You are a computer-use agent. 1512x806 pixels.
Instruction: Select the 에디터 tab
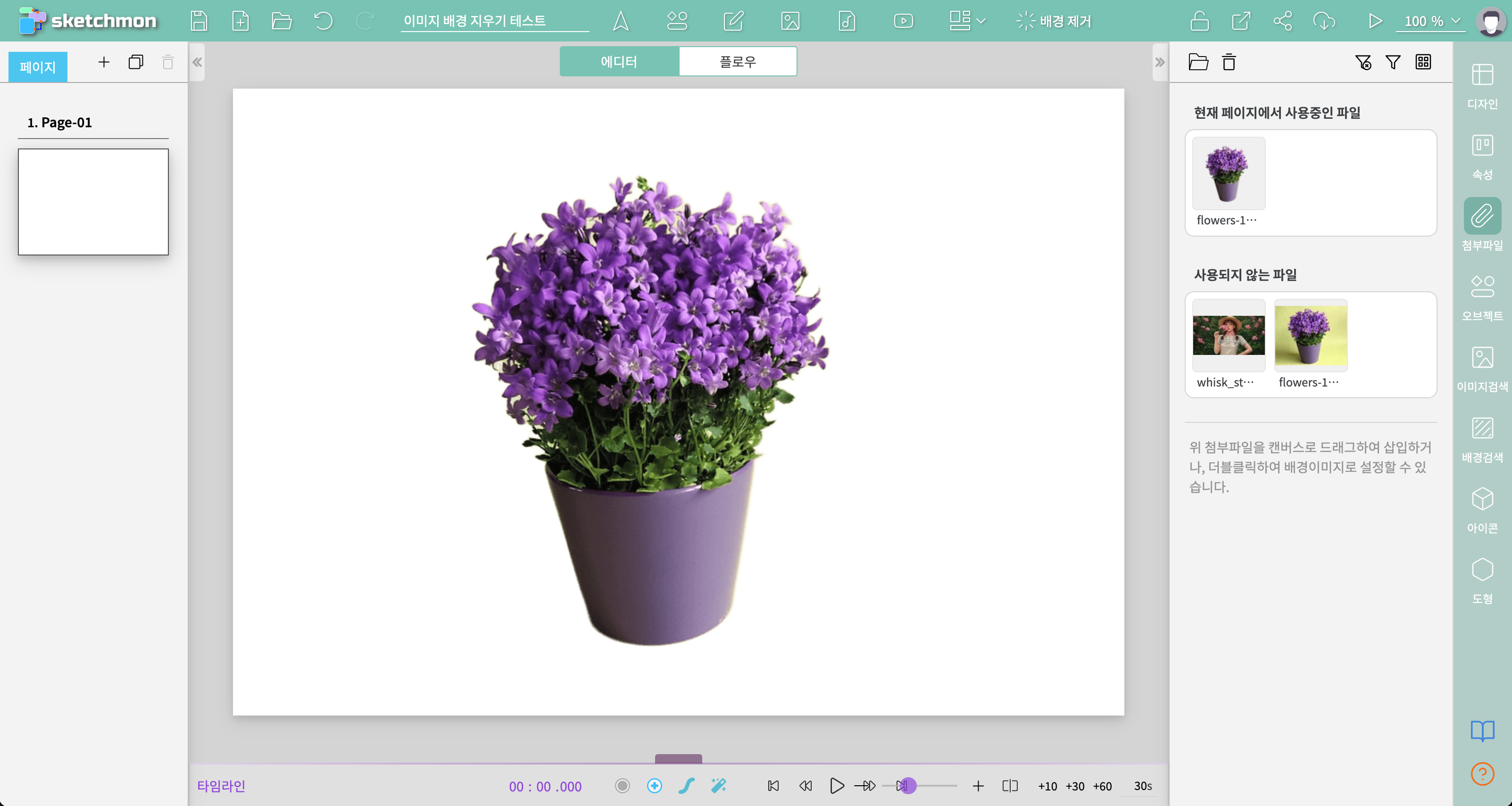619,62
